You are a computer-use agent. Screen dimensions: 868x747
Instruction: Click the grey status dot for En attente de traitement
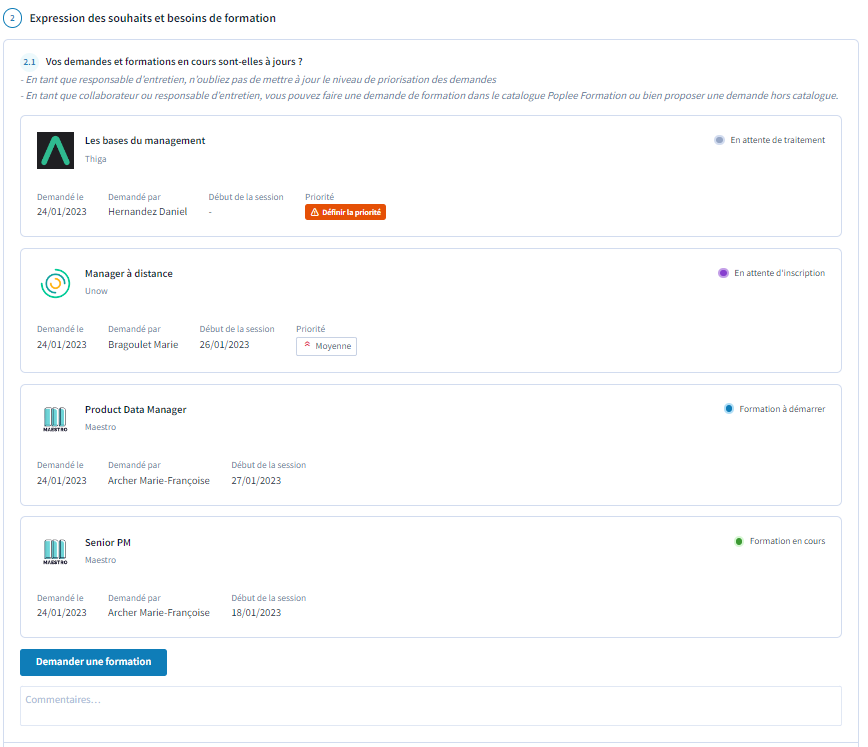click(719, 140)
